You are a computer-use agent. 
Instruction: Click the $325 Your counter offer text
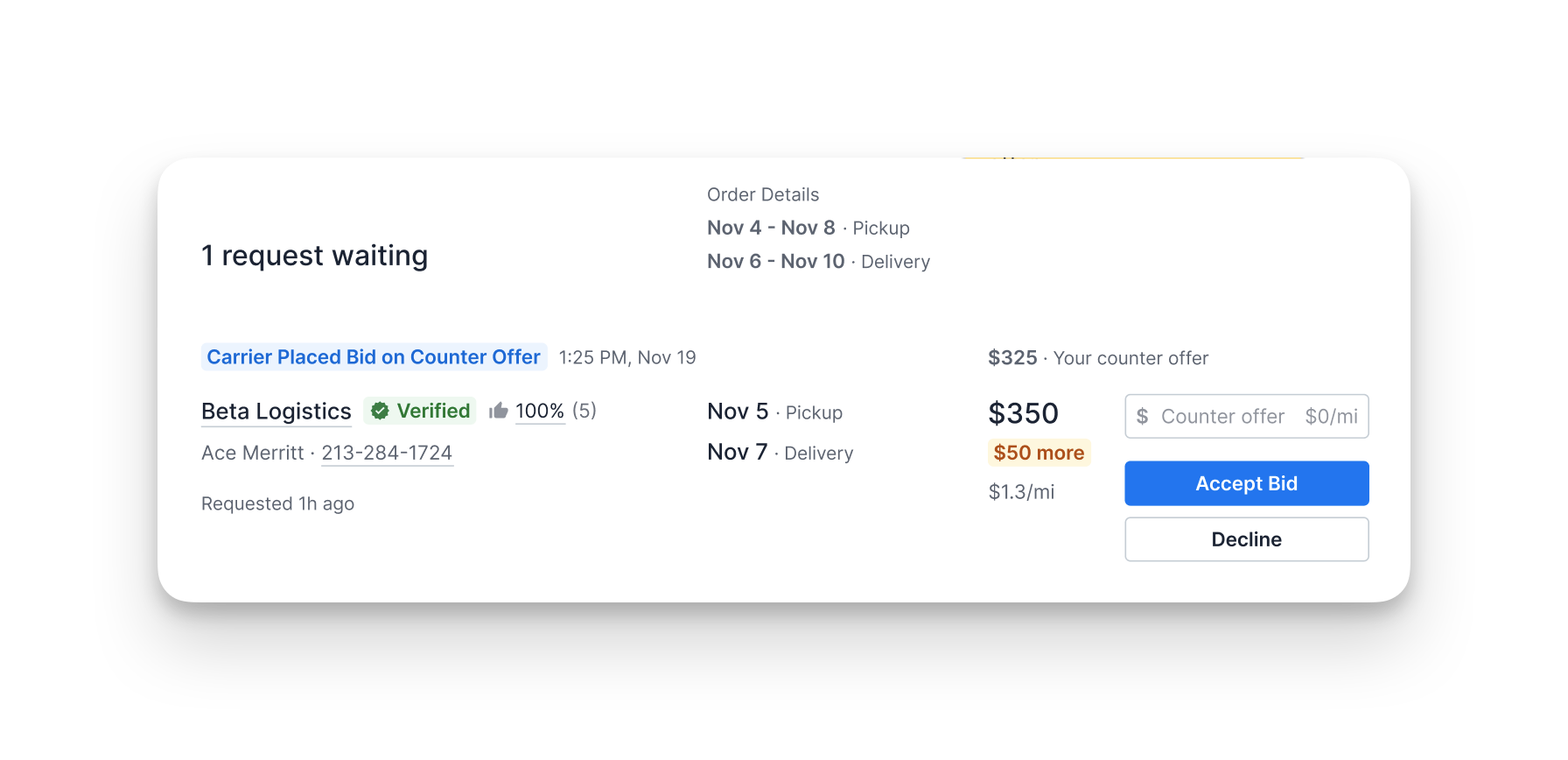click(1098, 358)
